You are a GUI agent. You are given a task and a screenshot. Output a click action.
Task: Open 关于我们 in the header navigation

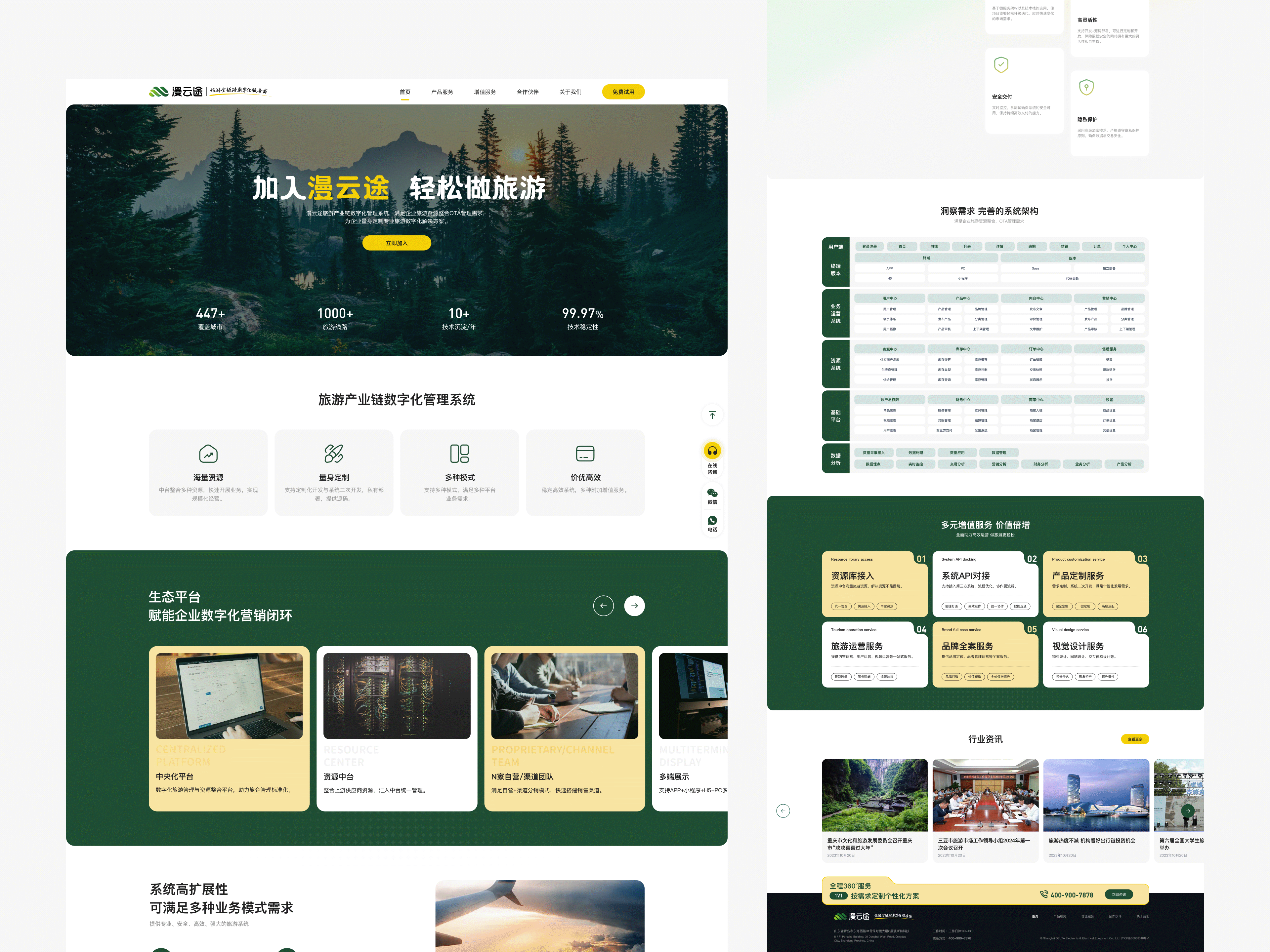click(x=570, y=92)
